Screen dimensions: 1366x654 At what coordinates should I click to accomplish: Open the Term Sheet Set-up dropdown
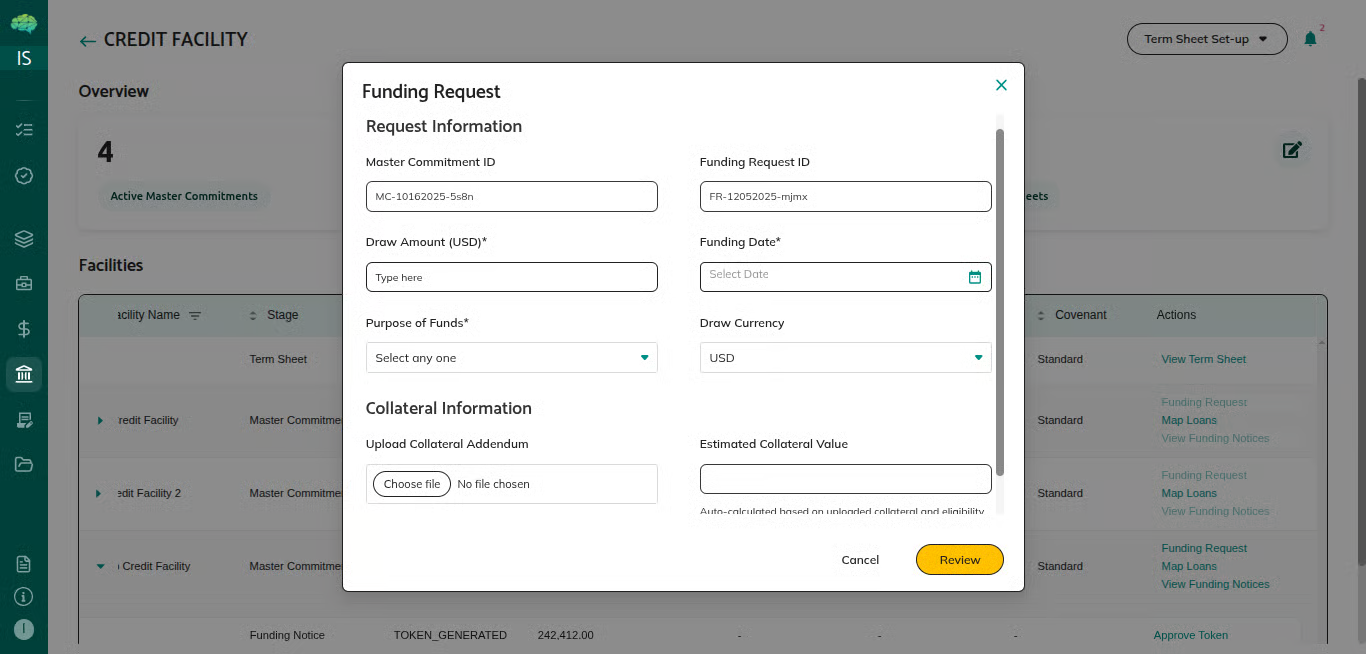click(1206, 39)
